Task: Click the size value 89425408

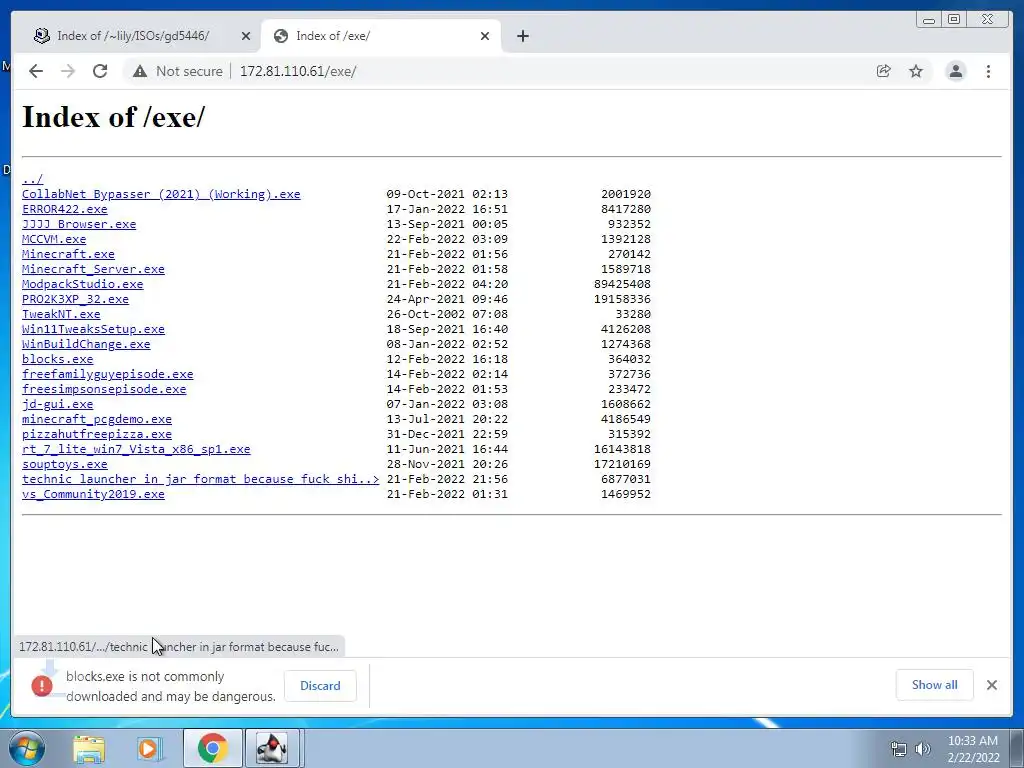Action: pyautogui.click(x=622, y=284)
